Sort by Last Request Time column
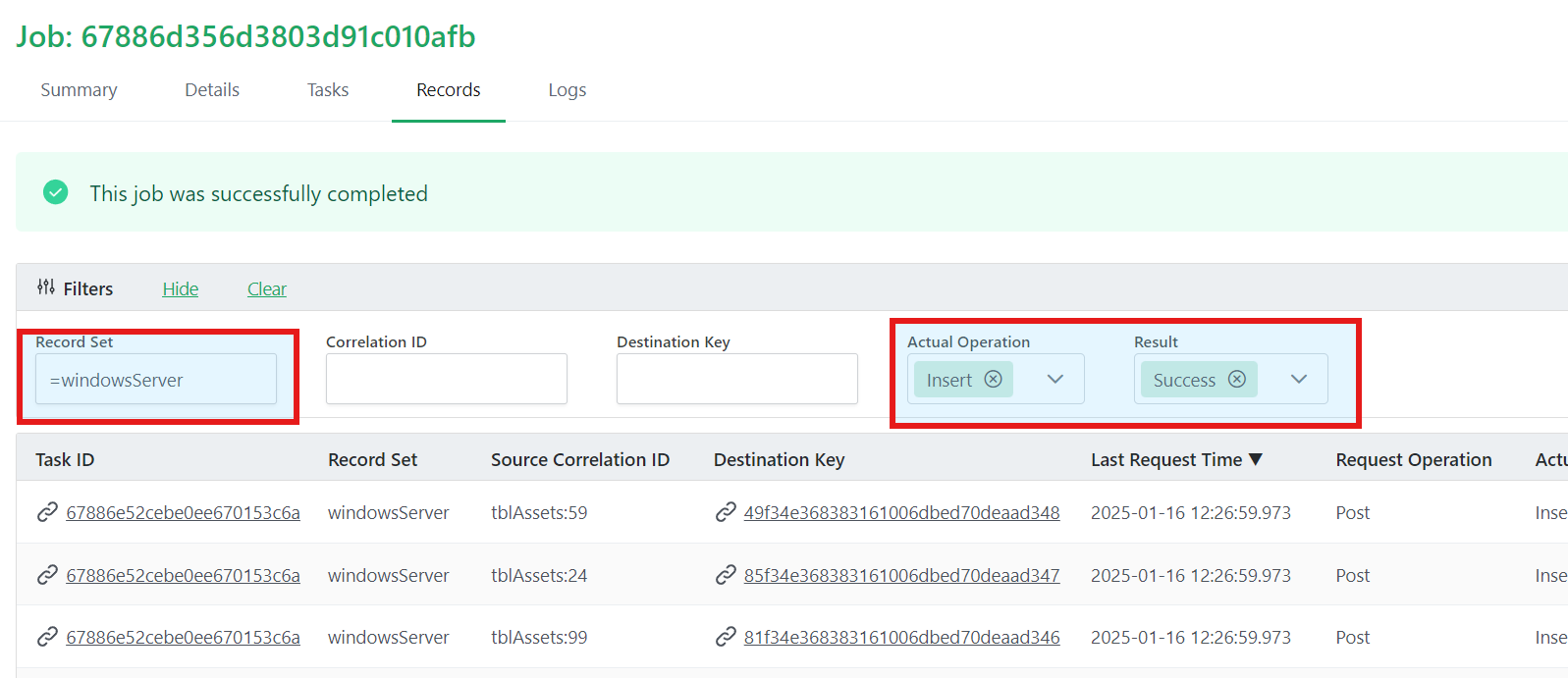 pyautogui.click(x=1176, y=459)
